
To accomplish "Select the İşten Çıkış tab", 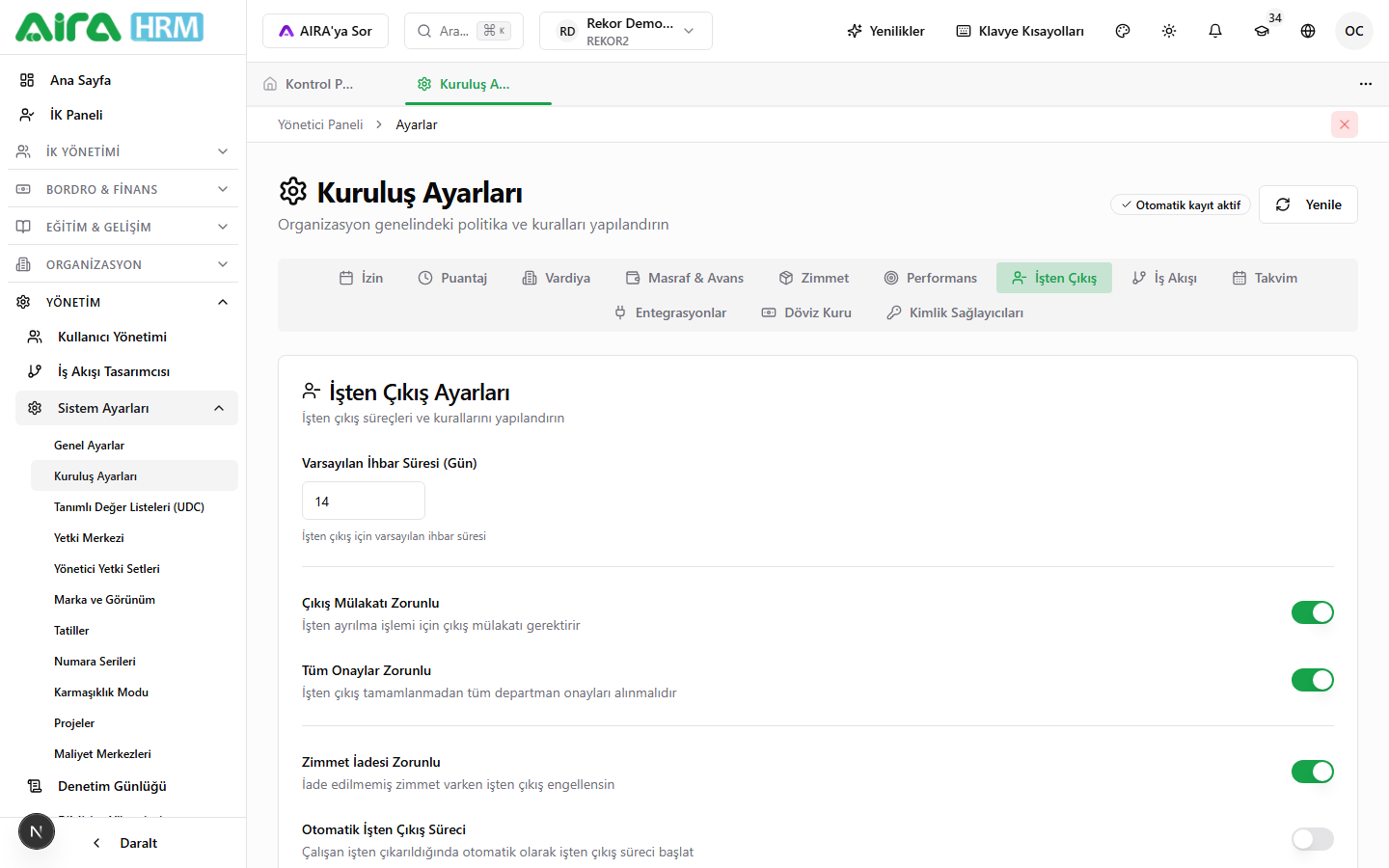I will (x=1054, y=278).
